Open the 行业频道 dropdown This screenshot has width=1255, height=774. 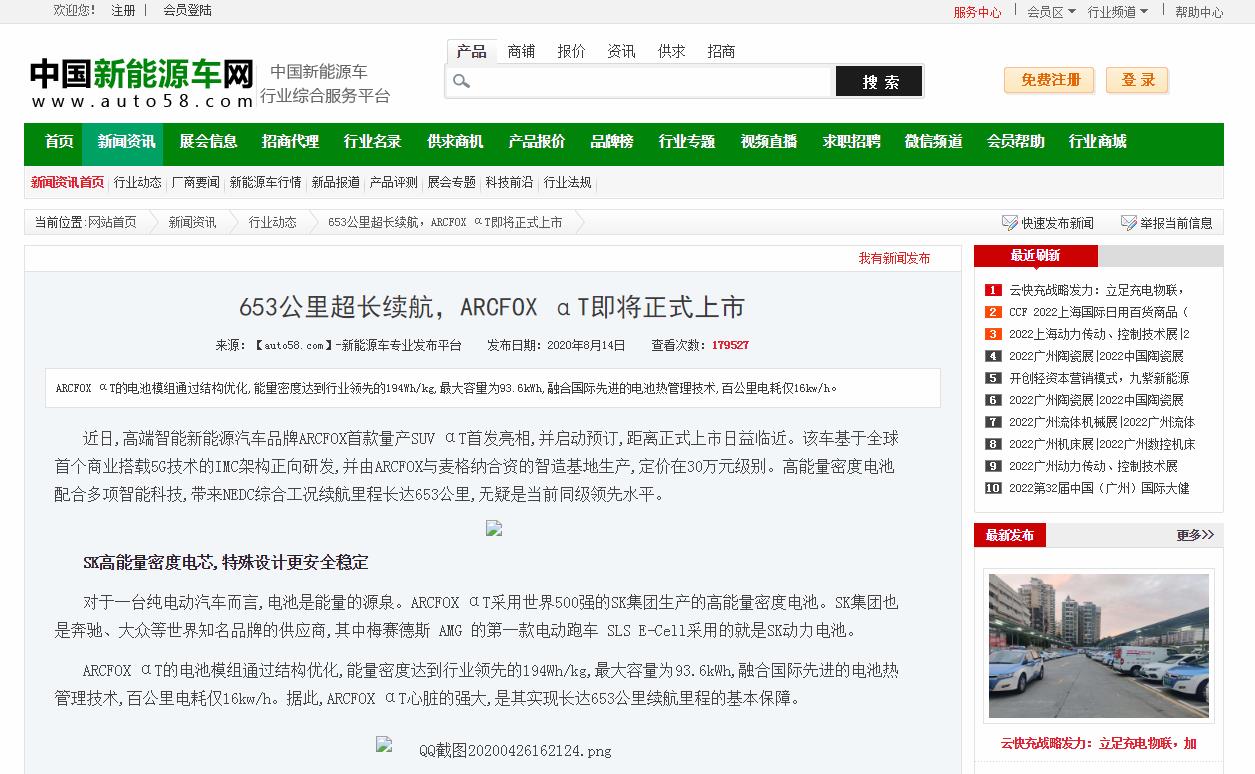(1118, 12)
